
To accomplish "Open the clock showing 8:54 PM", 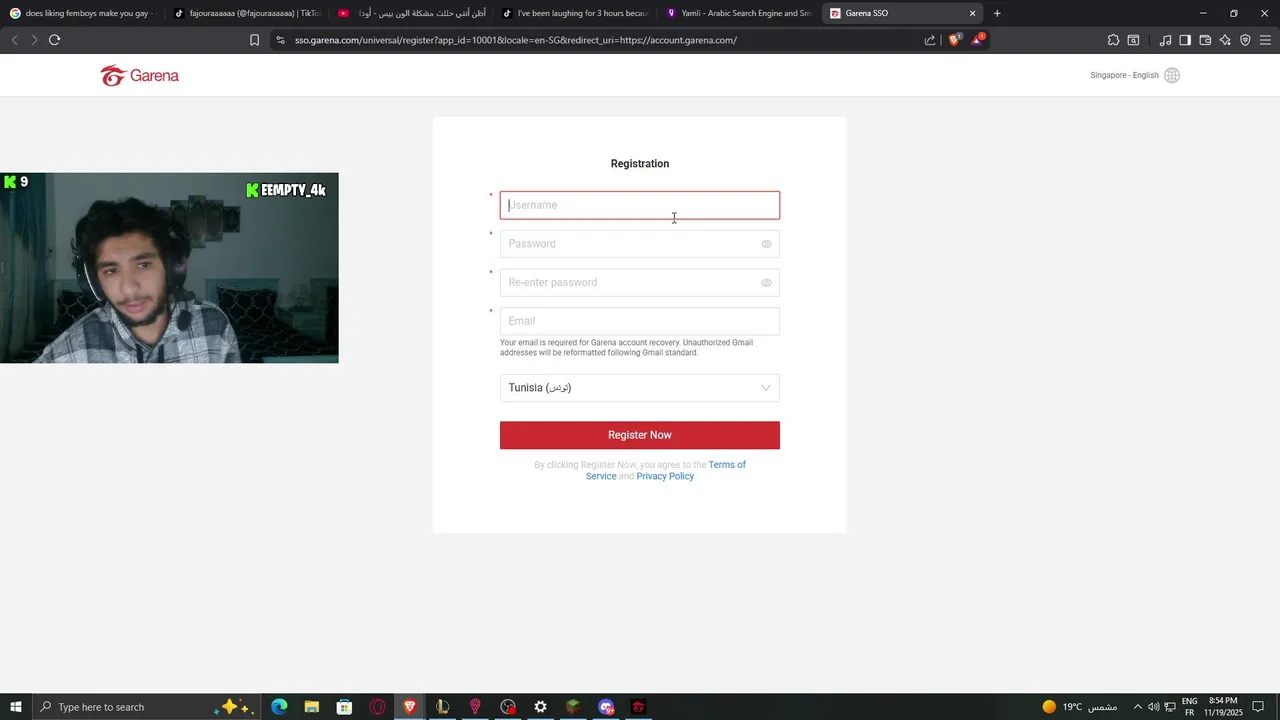I will pos(1223,707).
